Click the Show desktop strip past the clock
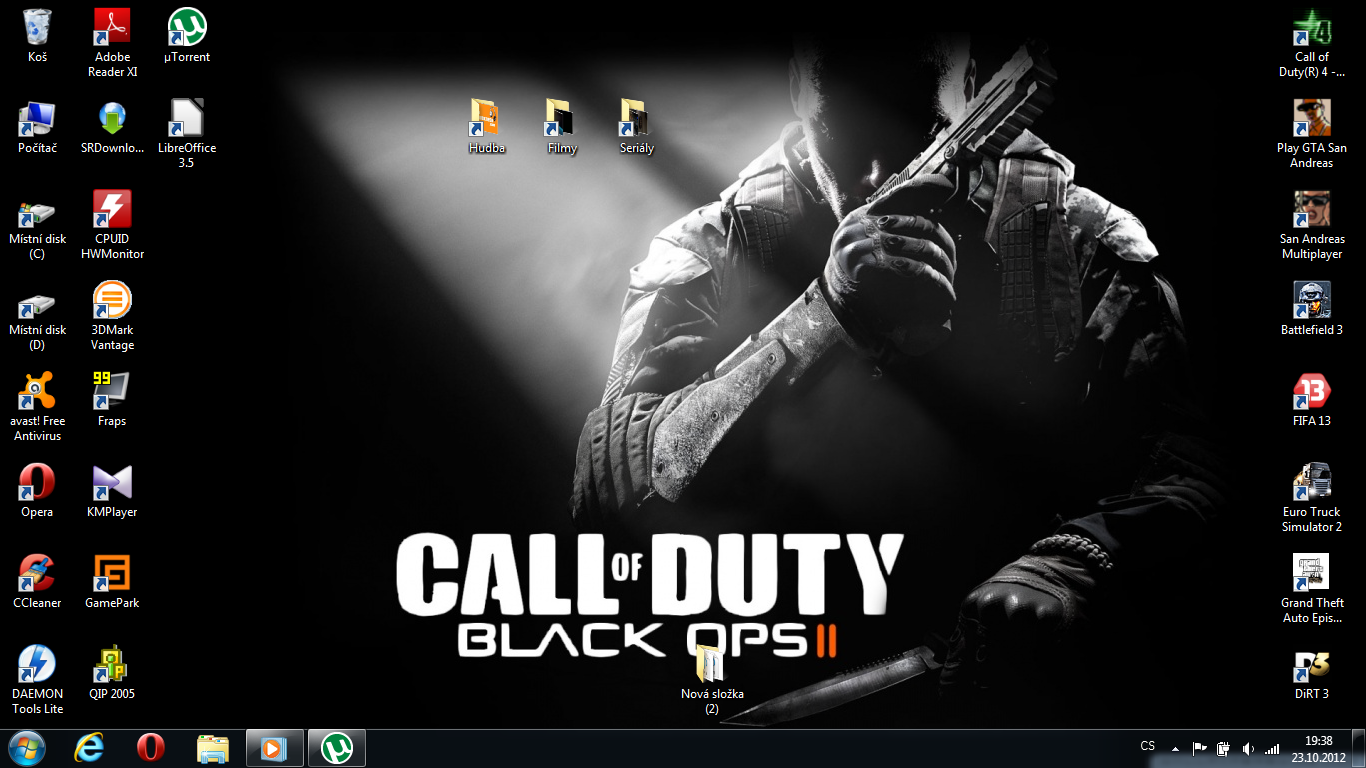The width and height of the screenshot is (1366, 768). point(1359,748)
